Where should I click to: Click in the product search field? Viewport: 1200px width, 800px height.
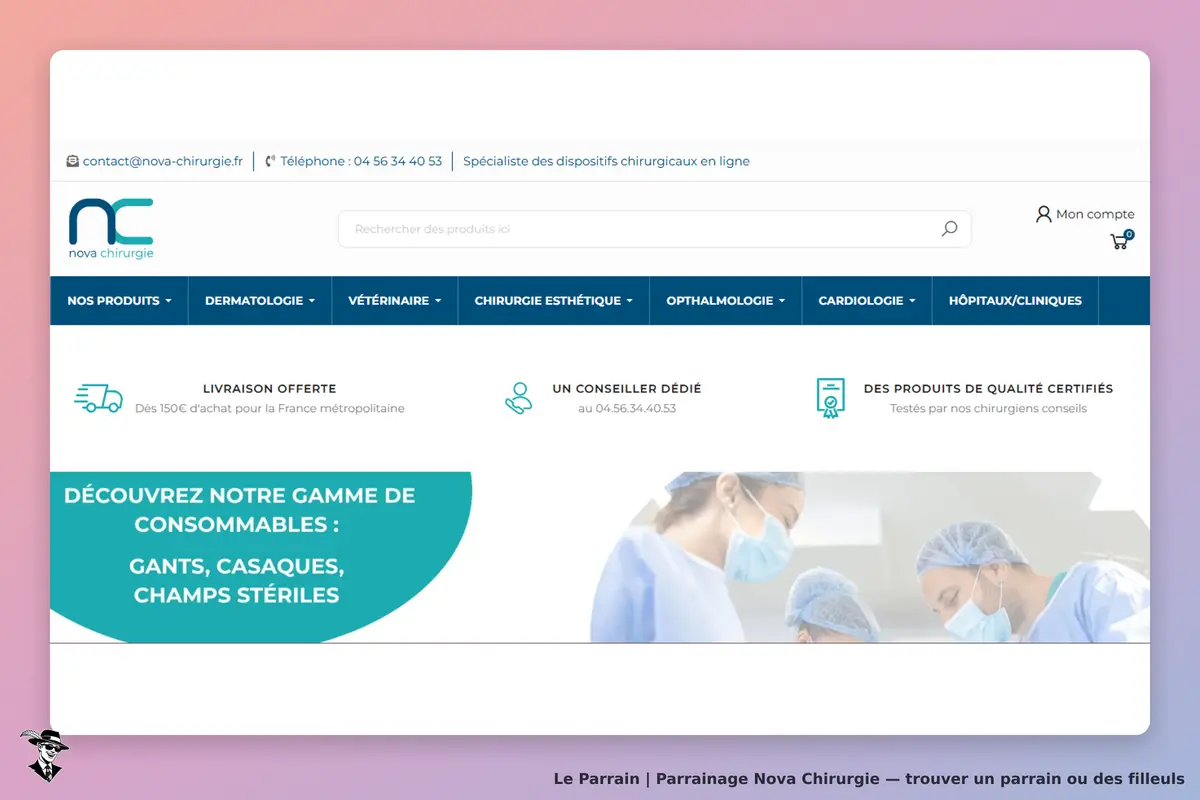click(x=654, y=229)
